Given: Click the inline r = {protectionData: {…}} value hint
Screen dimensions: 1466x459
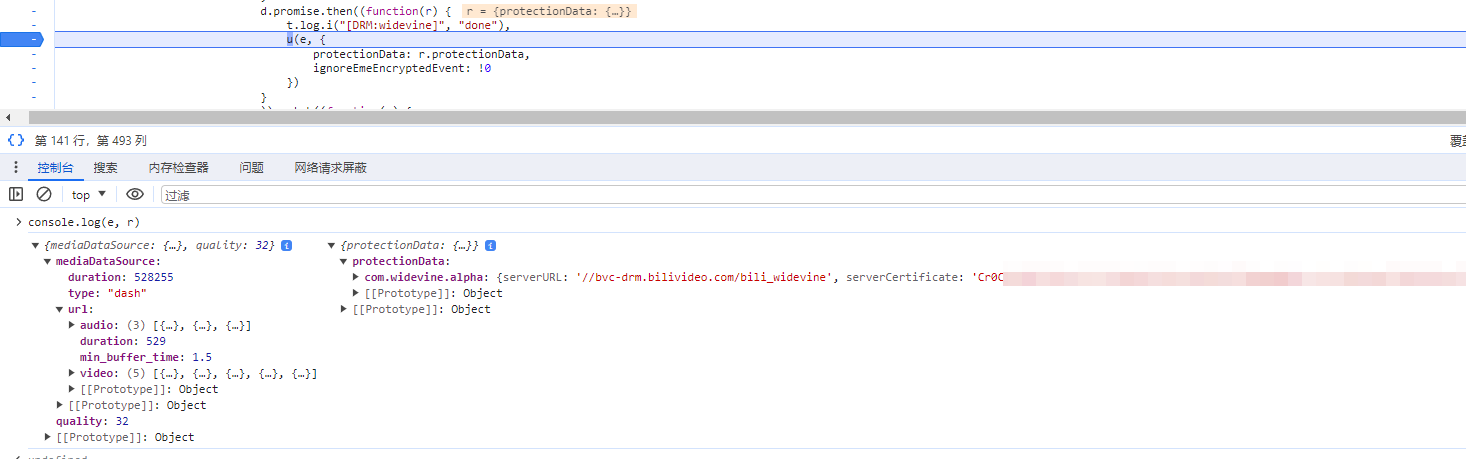Looking at the screenshot, I should [549, 10].
